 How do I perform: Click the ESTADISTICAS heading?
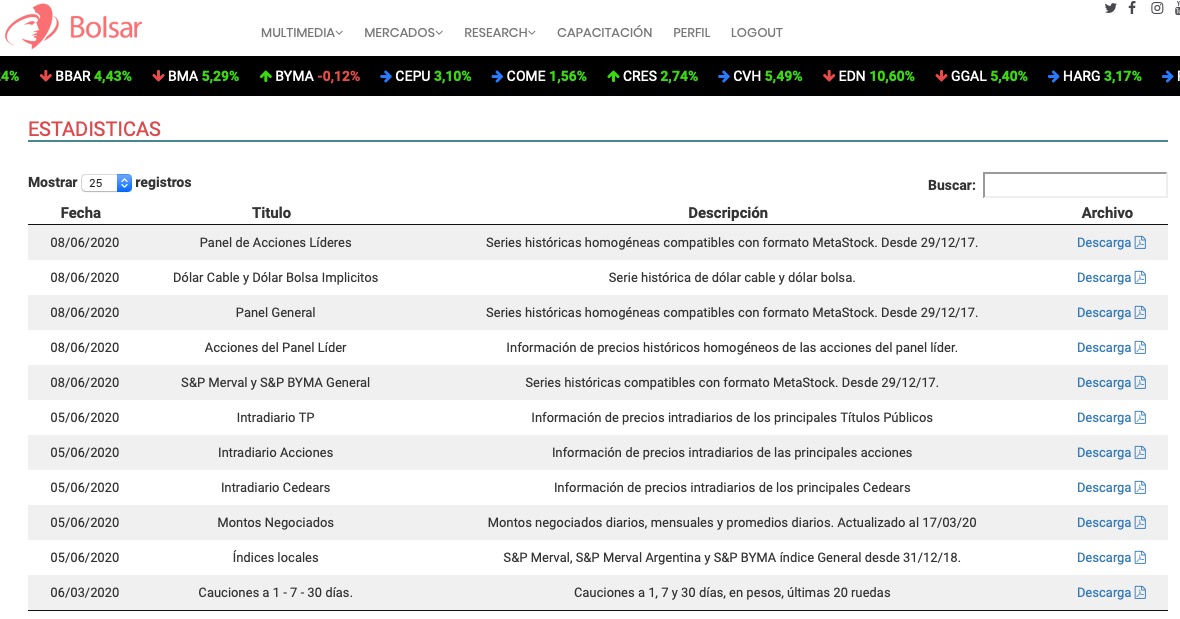[x=94, y=129]
